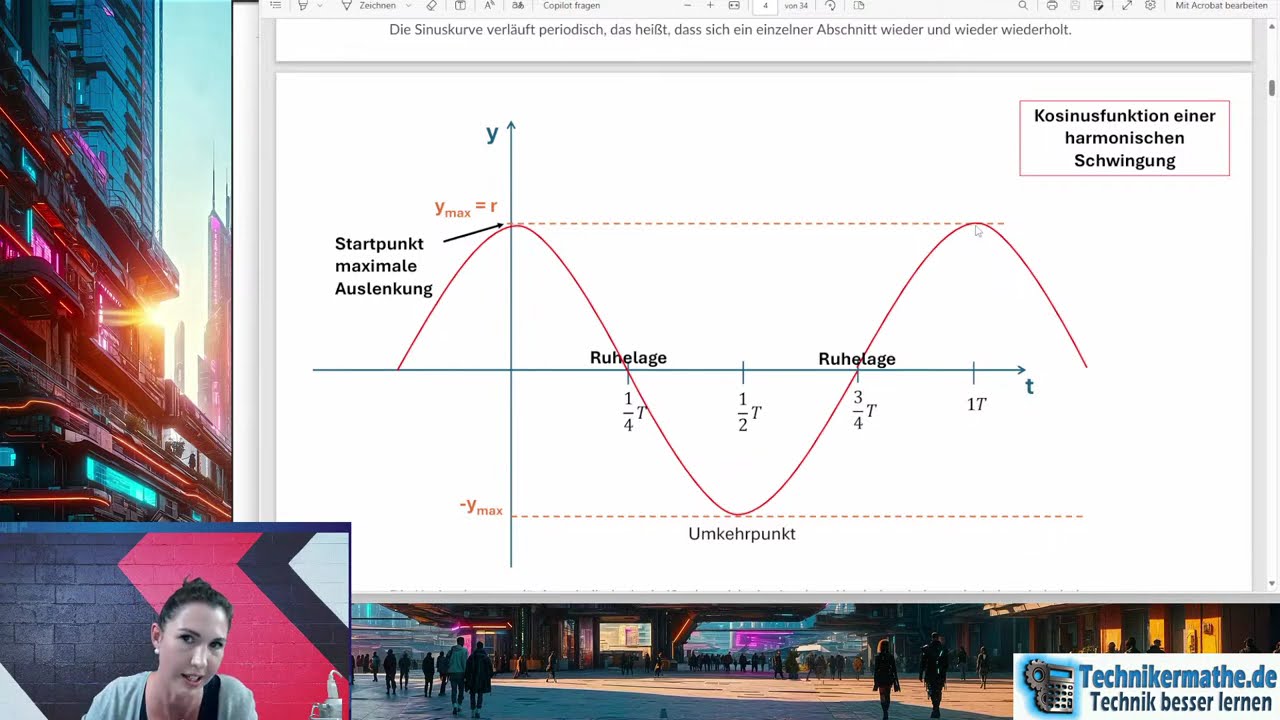
Task: Click the Startpunkt maximale Auslenkung label
Action: click(x=383, y=266)
